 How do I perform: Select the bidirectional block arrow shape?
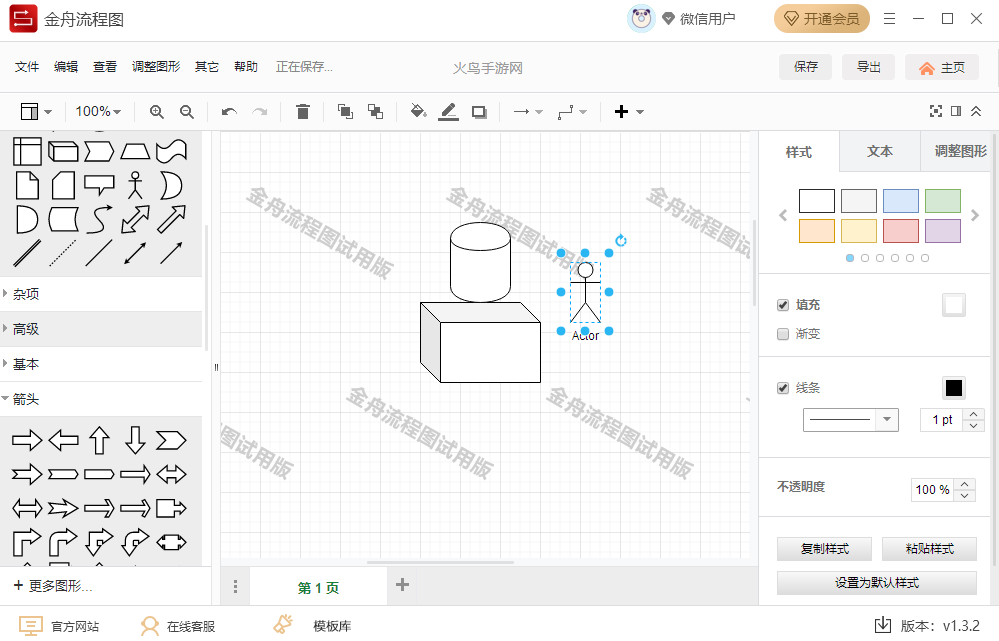click(135, 220)
